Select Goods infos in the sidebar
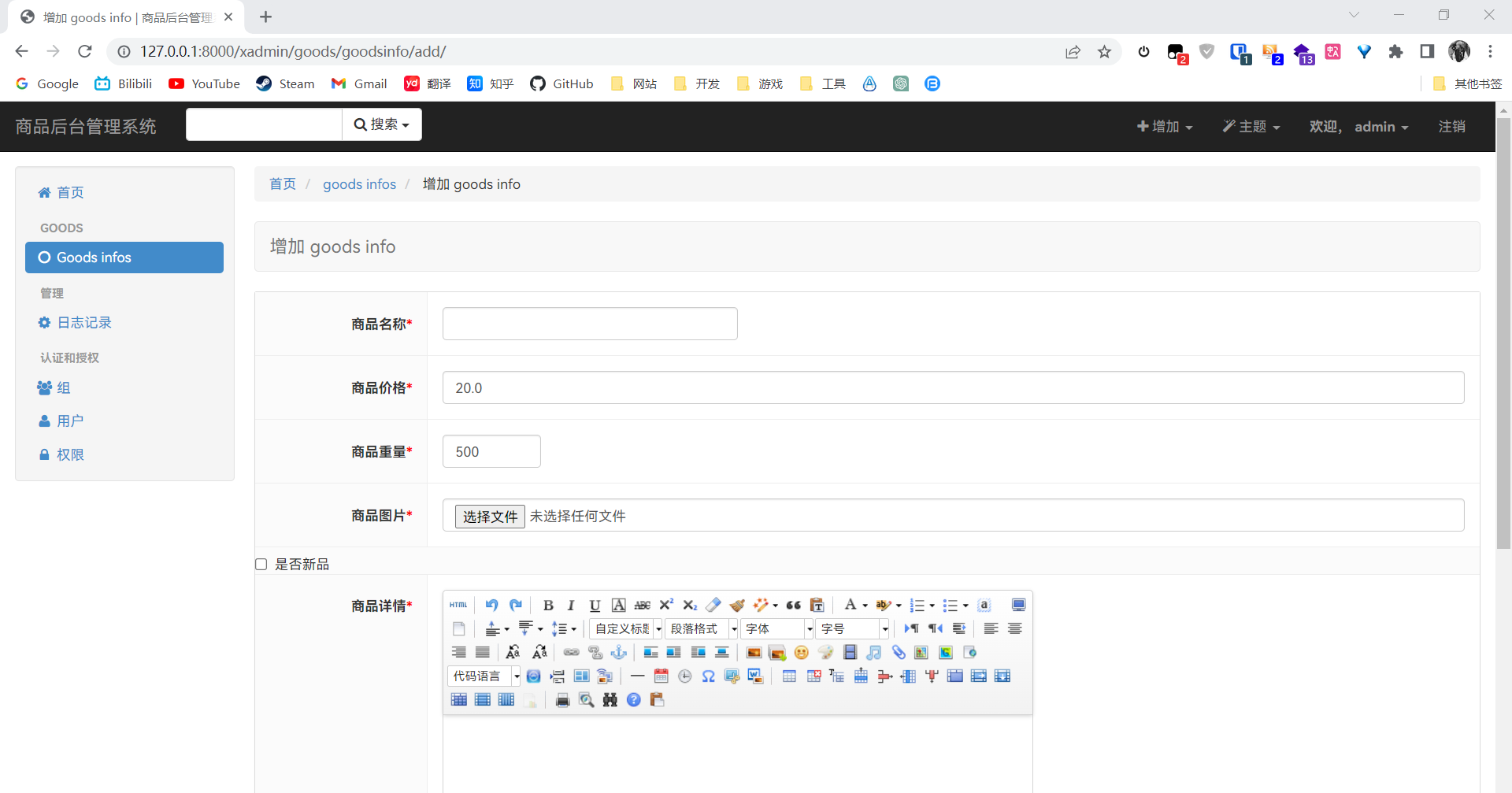This screenshot has height=793, width=1512. tap(124, 258)
